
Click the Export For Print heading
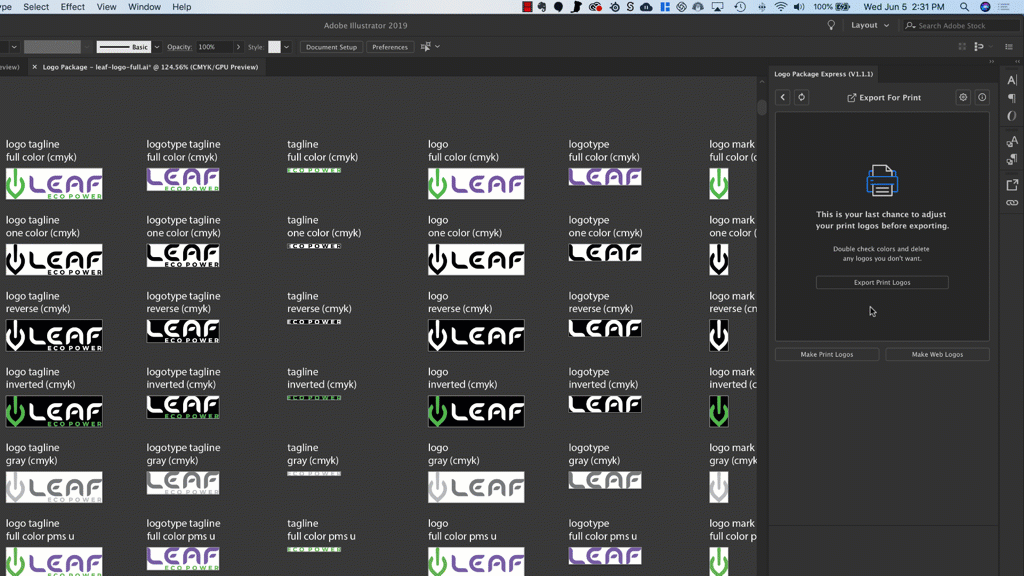pos(884,97)
